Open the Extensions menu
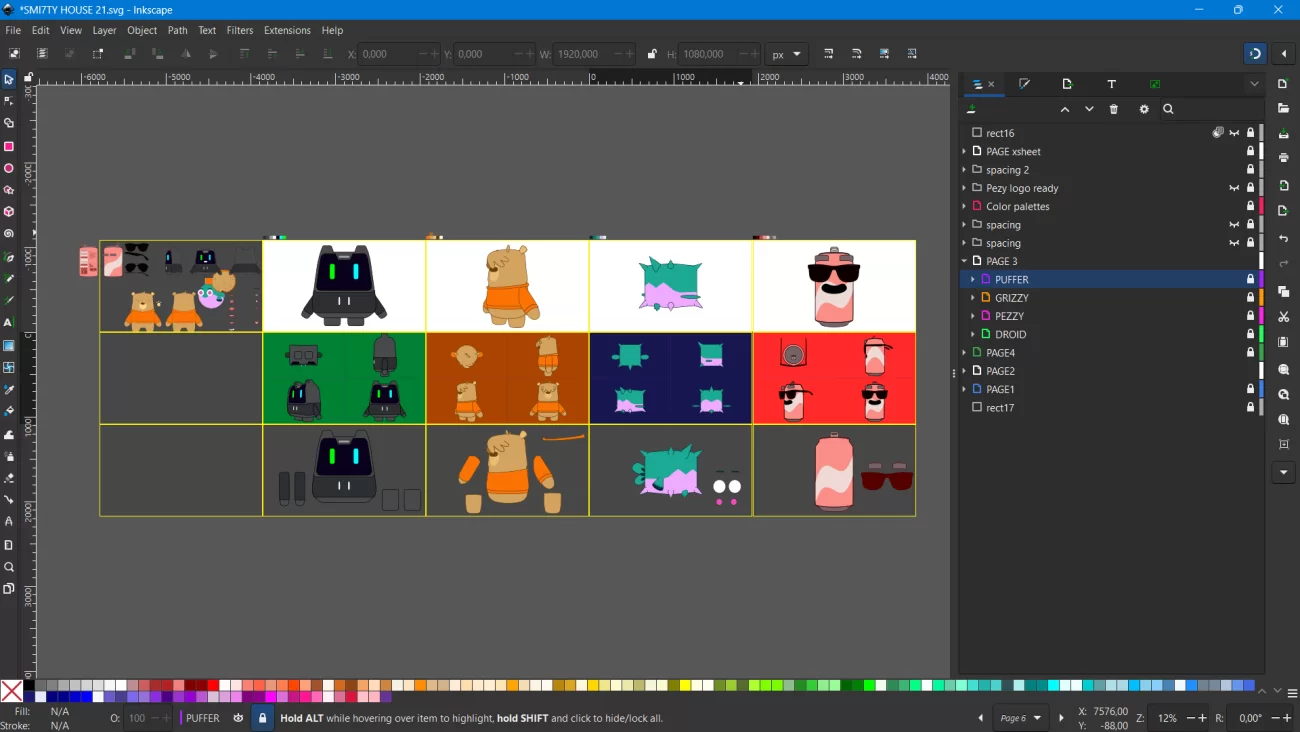 pyautogui.click(x=287, y=30)
